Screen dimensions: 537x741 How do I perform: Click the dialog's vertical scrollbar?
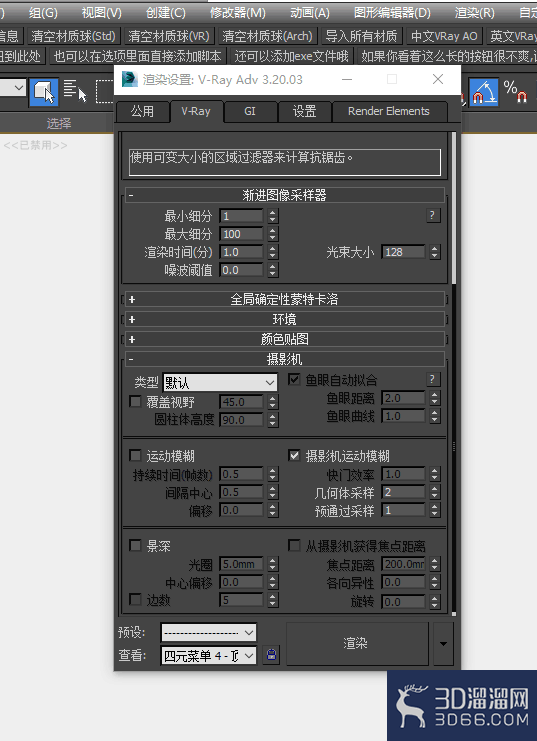pyautogui.click(x=454, y=208)
